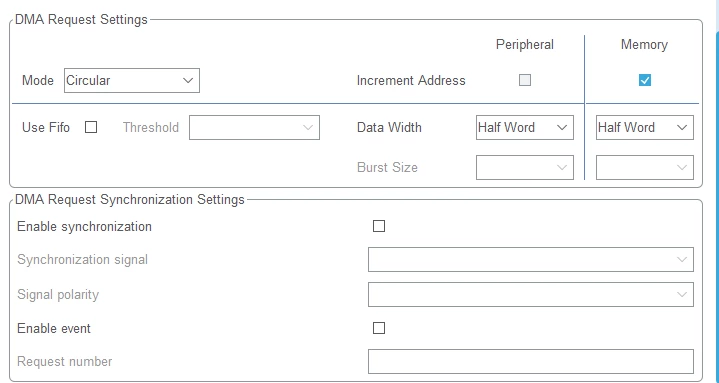Open the Memory Data Width Half Word dropdown

(x=645, y=128)
